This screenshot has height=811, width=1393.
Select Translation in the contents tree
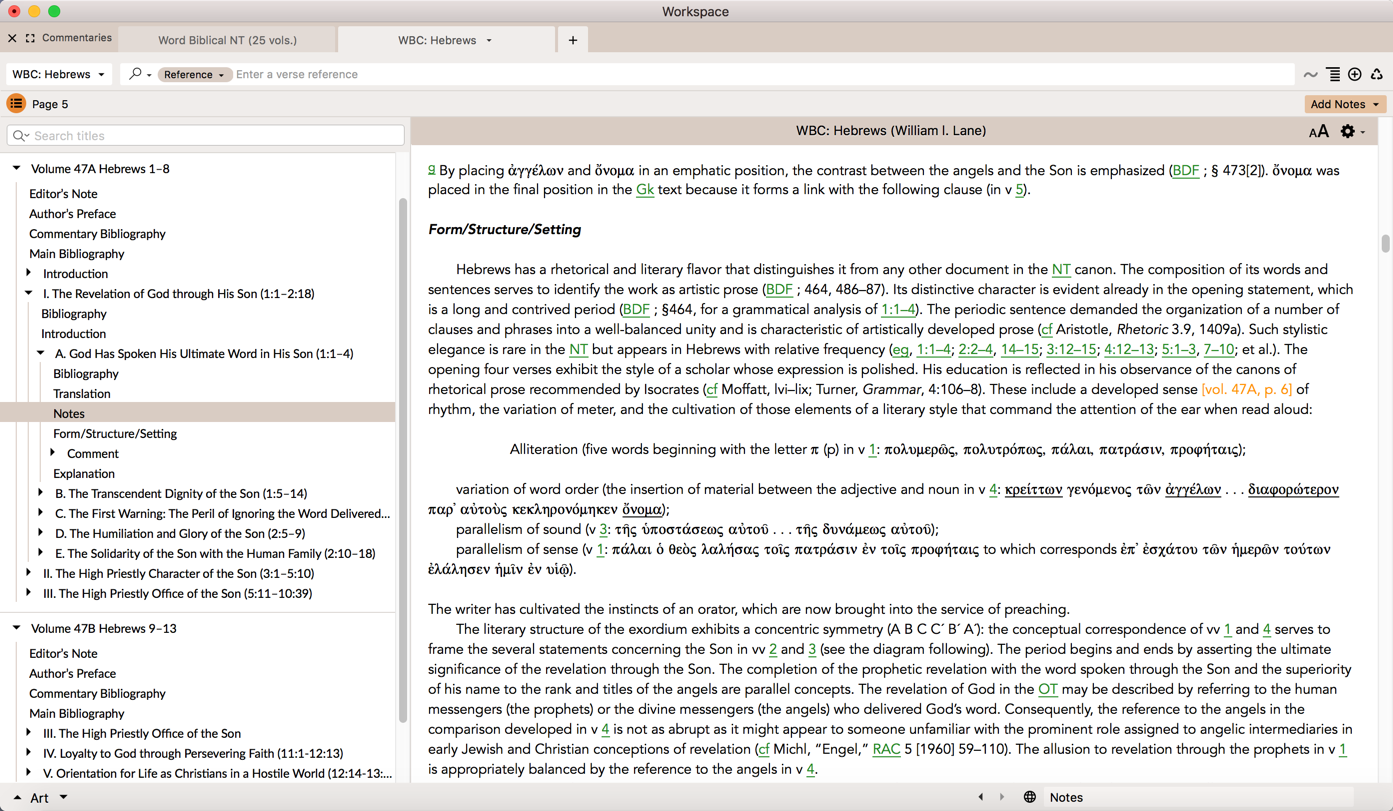pyautogui.click(x=82, y=393)
